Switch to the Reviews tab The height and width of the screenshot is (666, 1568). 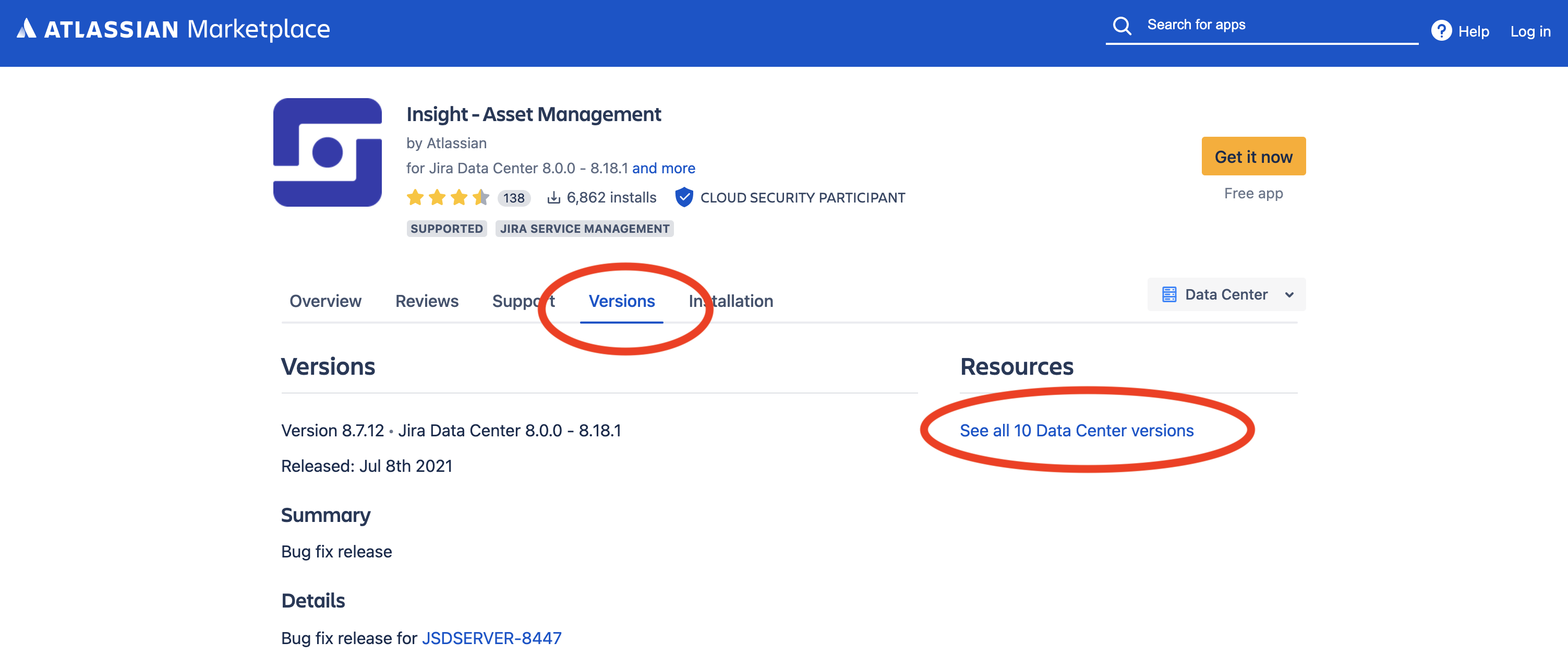[x=426, y=301]
